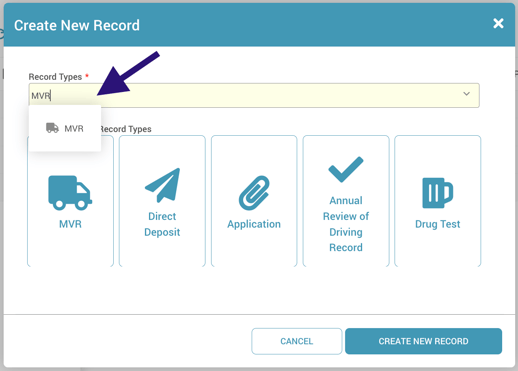The width and height of the screenshot is (518, 371).
Task: Click the Application paperclip icon
Action: pyautogui.click(x=254, y=193)
